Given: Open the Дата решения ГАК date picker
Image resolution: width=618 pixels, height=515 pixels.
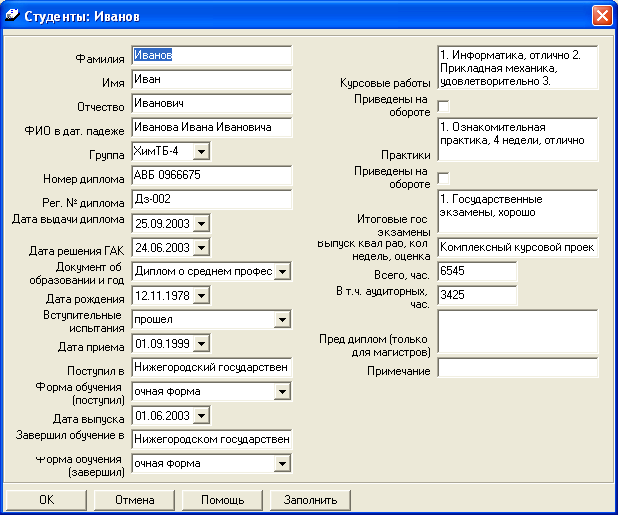Looking at the screenshot, I should click(201, 248).
